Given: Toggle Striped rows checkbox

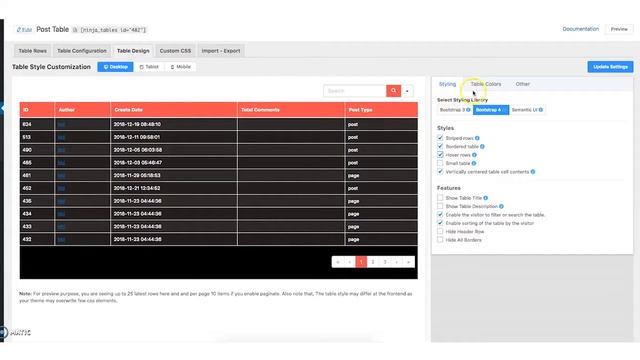Looking at the screenshot, I should pyautogui.click(x=440, y=138).
